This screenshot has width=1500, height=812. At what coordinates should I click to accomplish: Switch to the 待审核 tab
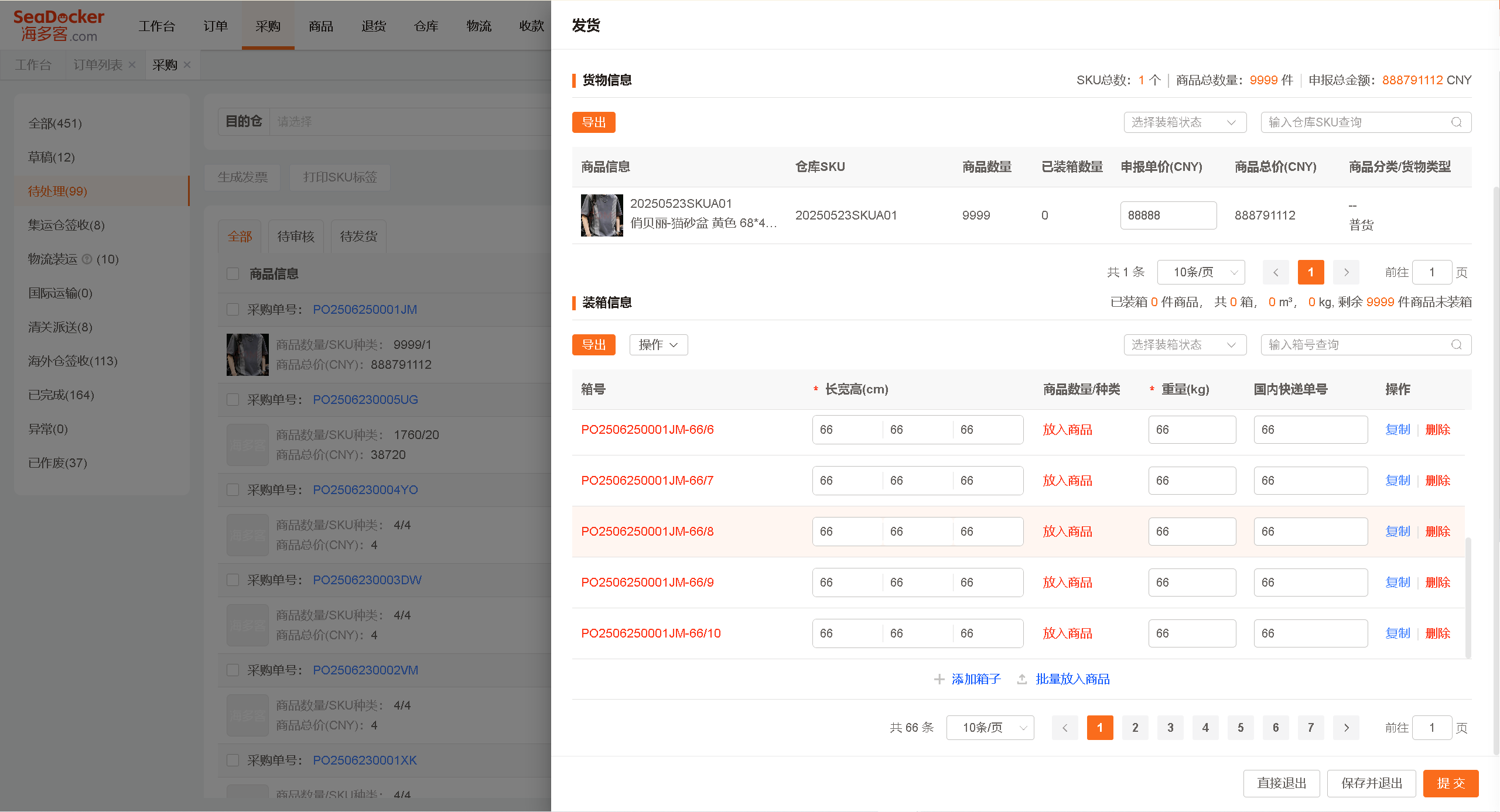[x=296, y=237]
